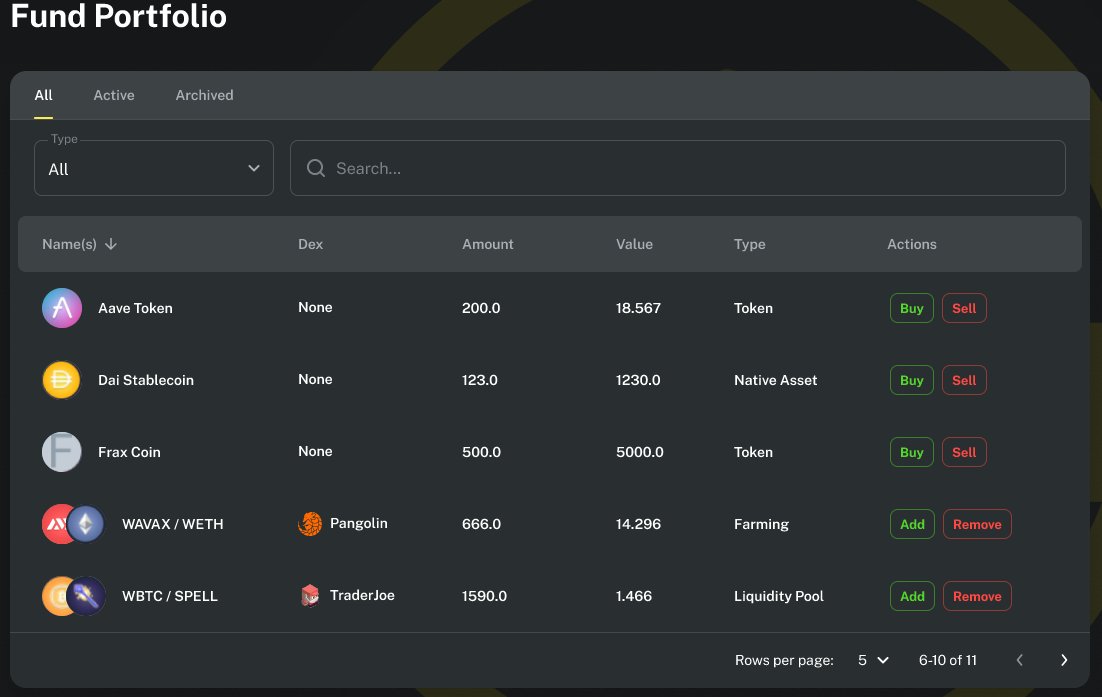
Task: Sell Aave Token
Action: click(x=964, y=308)
